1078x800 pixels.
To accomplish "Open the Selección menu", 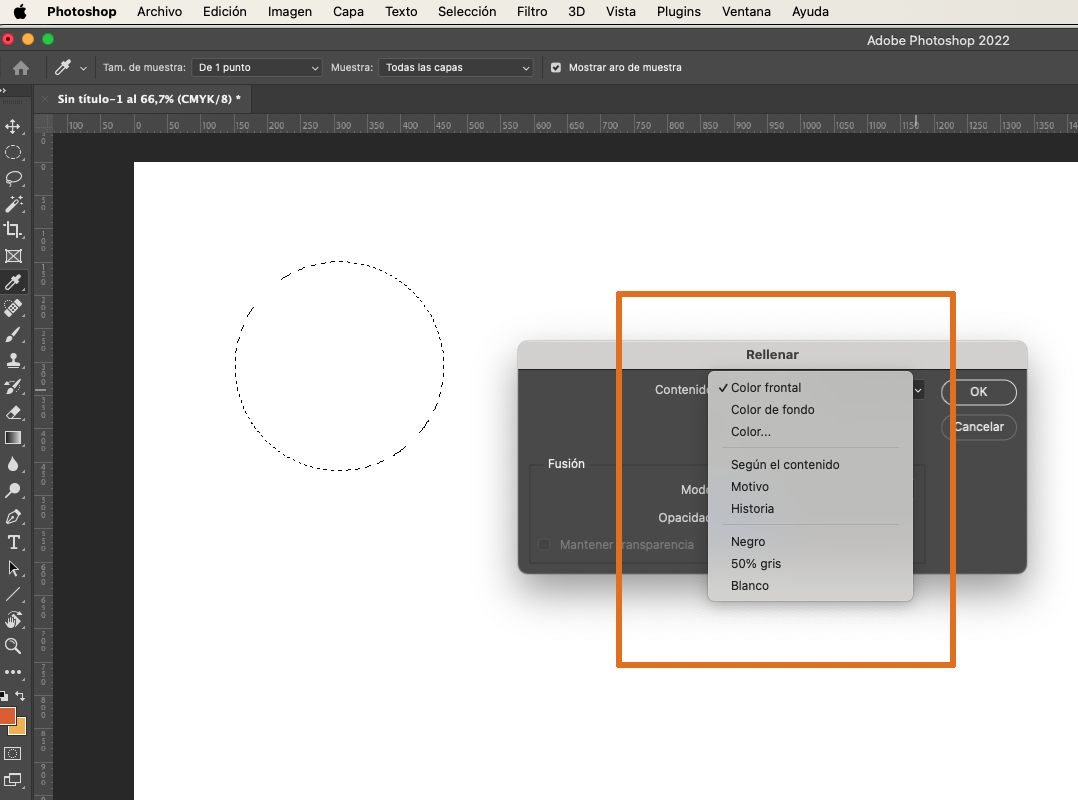I will 467,12.
